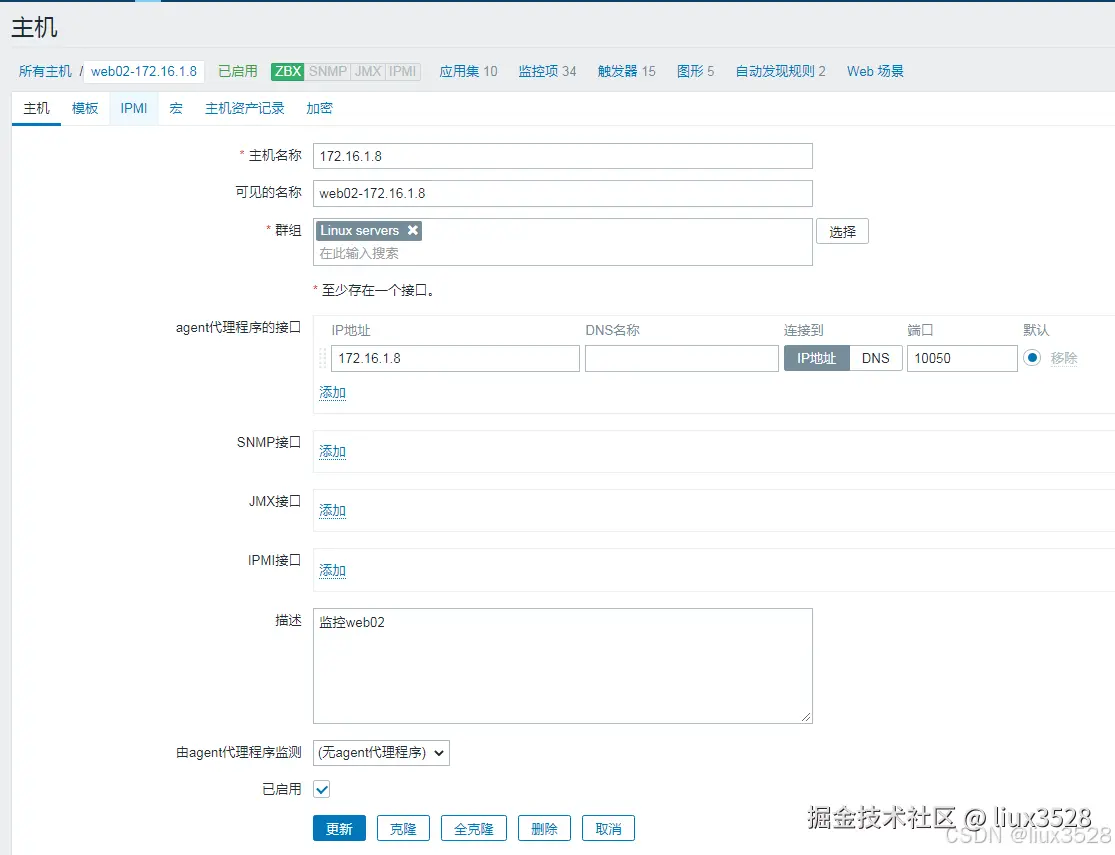Screen dimensions: 1115x855
Task: Click the 全克隆 button
Action: coord(474,829)
